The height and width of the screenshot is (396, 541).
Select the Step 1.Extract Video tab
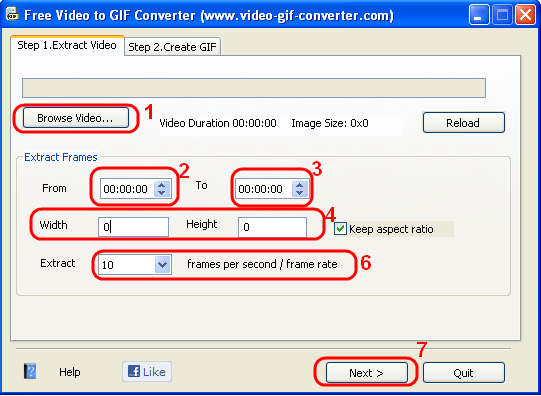(x=67, y=45)
